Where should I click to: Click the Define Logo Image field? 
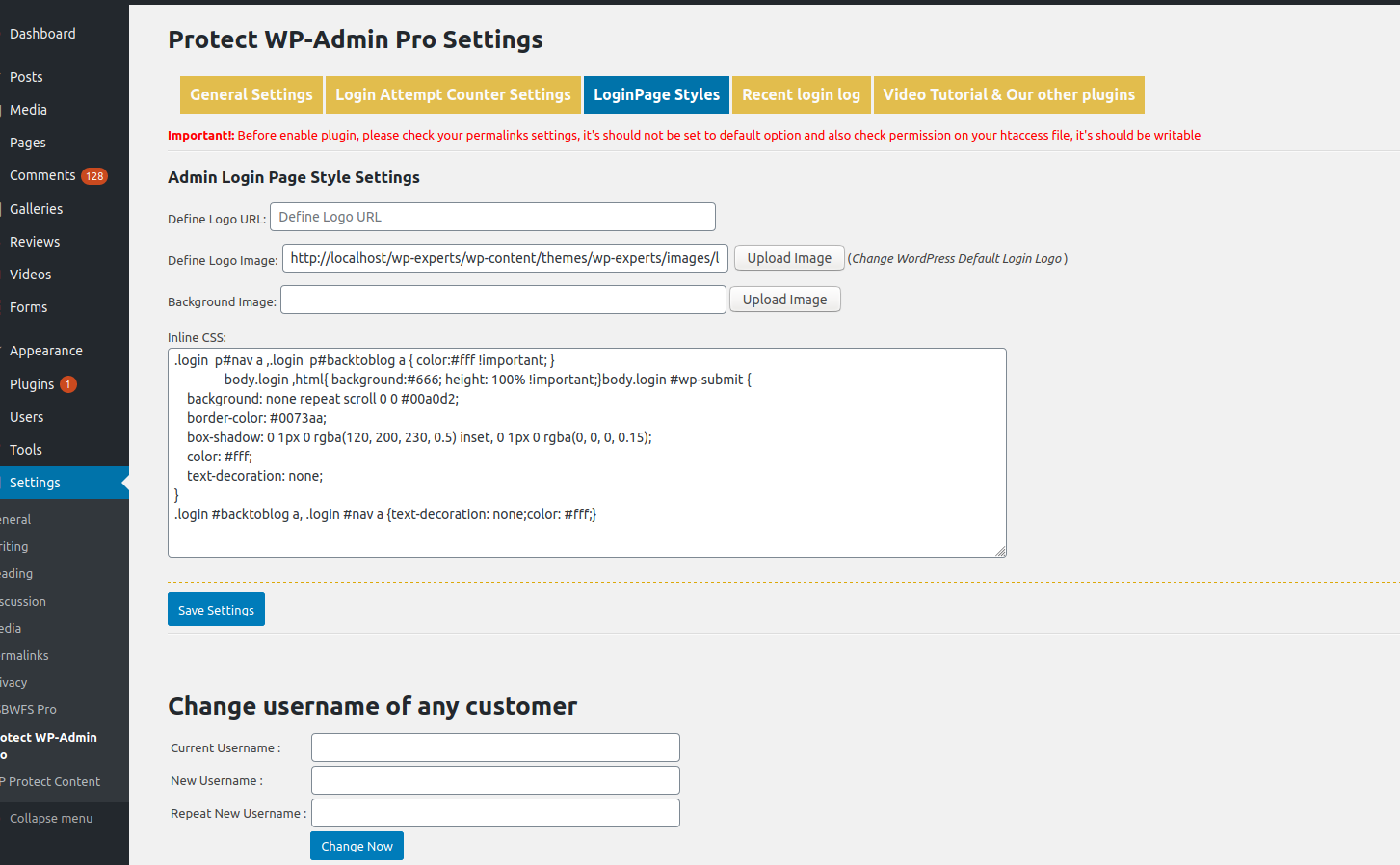505,258
